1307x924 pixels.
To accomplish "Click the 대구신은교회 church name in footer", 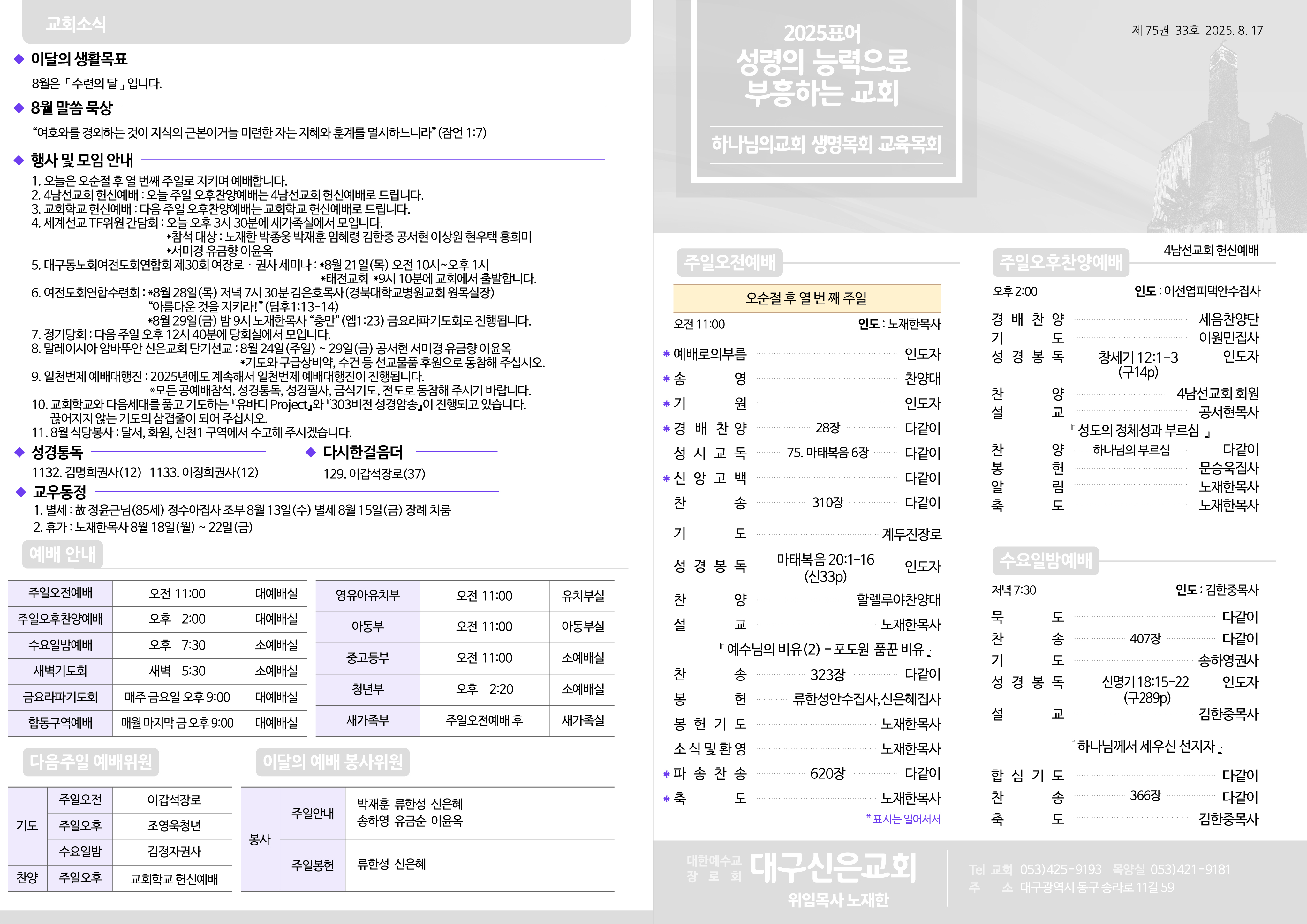I will (x=832, y=868).
